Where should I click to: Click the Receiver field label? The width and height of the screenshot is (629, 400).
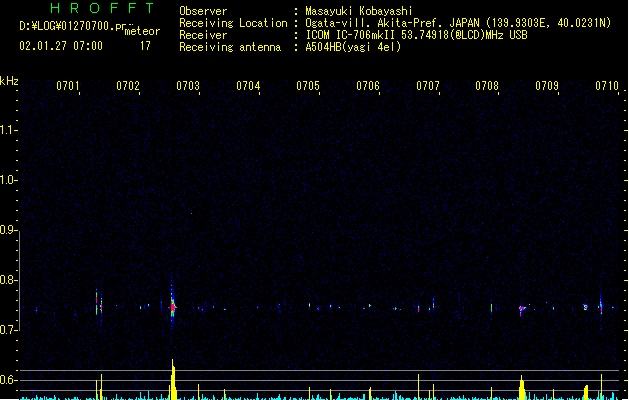point(203,35)
